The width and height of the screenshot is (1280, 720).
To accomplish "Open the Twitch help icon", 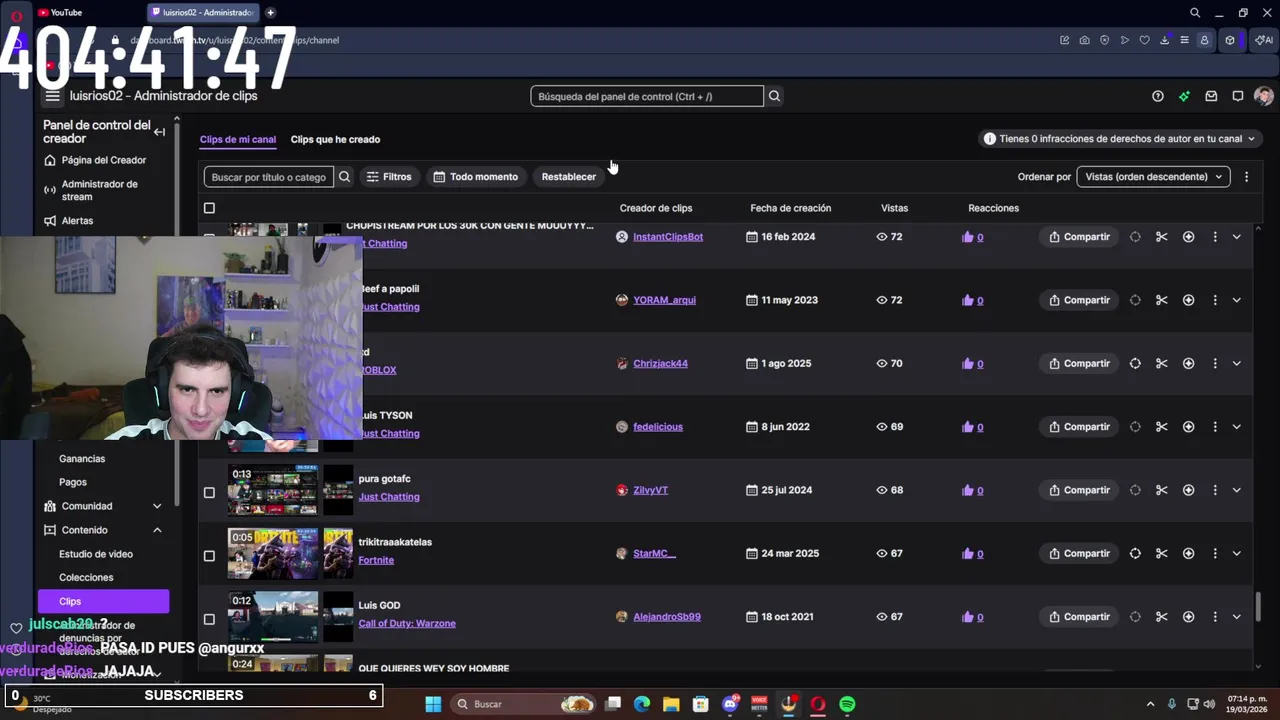I will click(1158, 96).
